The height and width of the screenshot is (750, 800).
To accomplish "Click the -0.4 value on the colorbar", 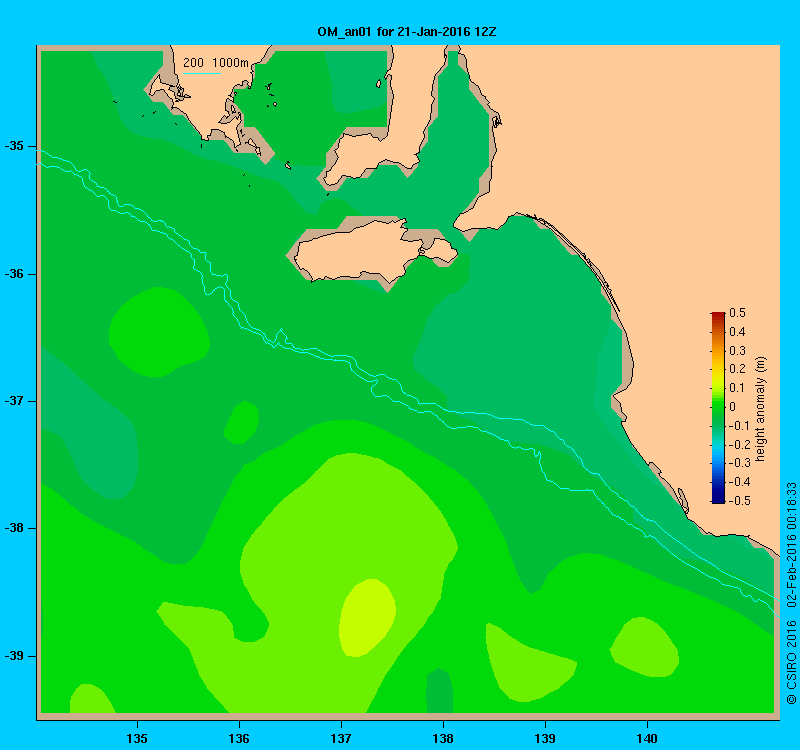I will tap(738, 482).
